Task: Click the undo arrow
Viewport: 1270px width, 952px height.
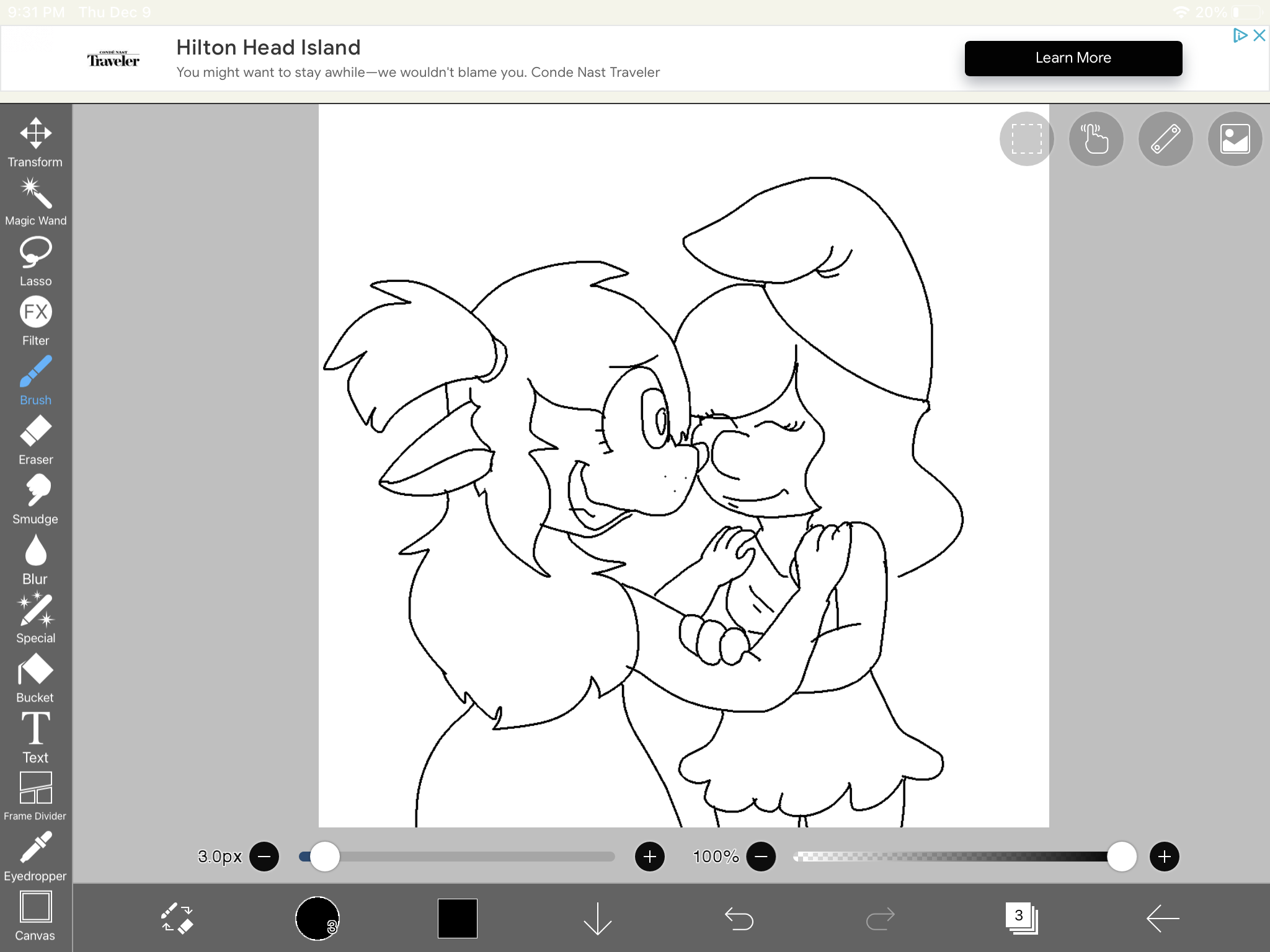Action: pos(739,918)
